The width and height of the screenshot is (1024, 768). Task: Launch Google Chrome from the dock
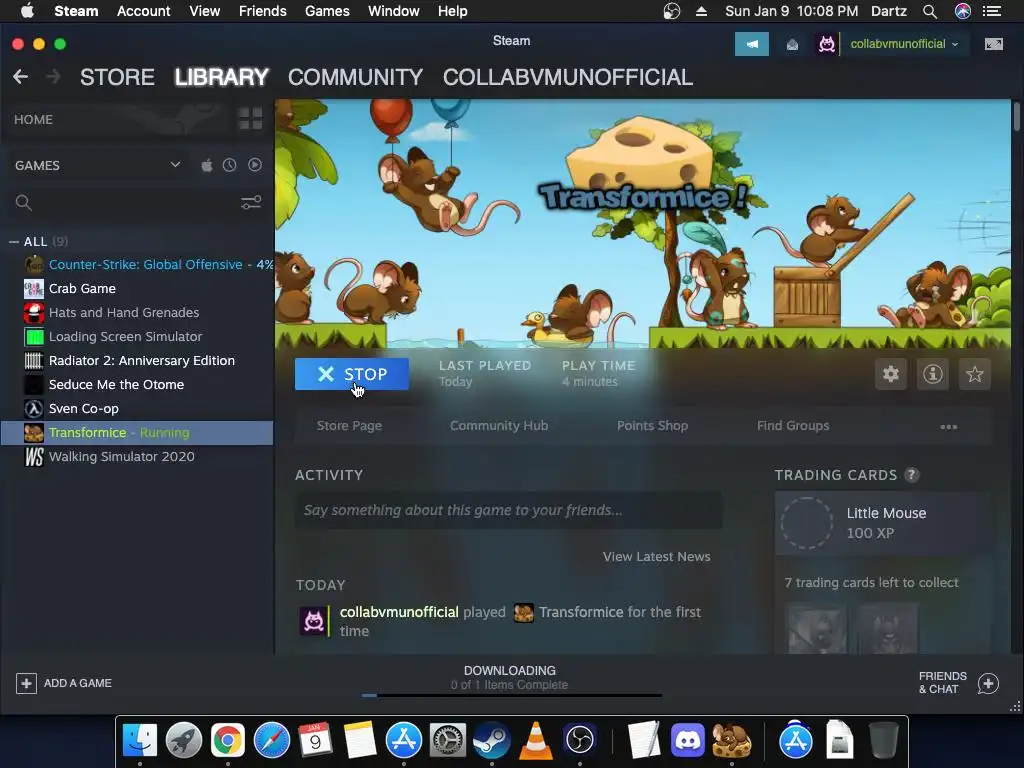[227, 740]
